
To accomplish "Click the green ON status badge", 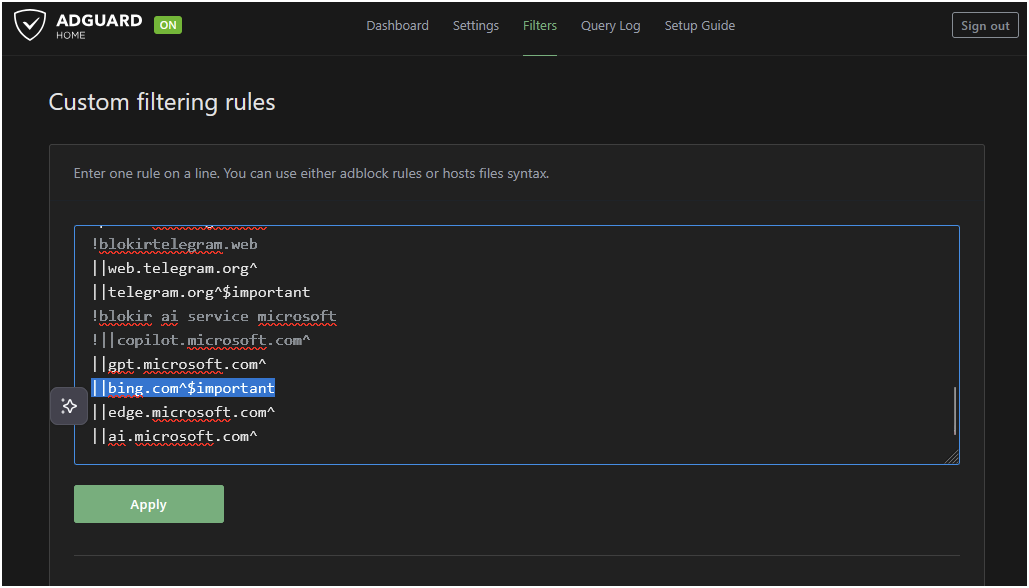I will coord(168,26).
